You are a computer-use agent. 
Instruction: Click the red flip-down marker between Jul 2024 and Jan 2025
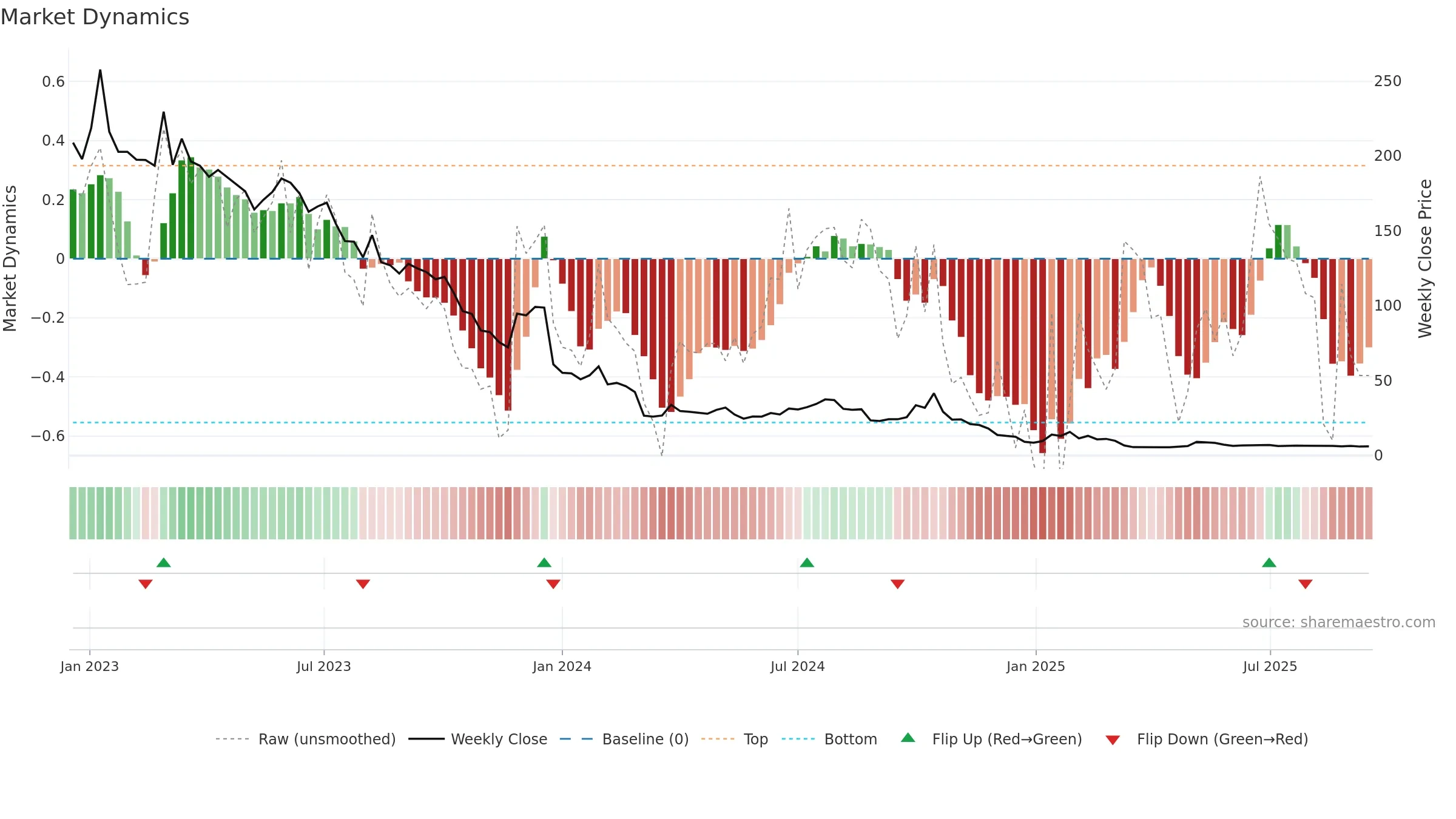[x=898, y=584]
